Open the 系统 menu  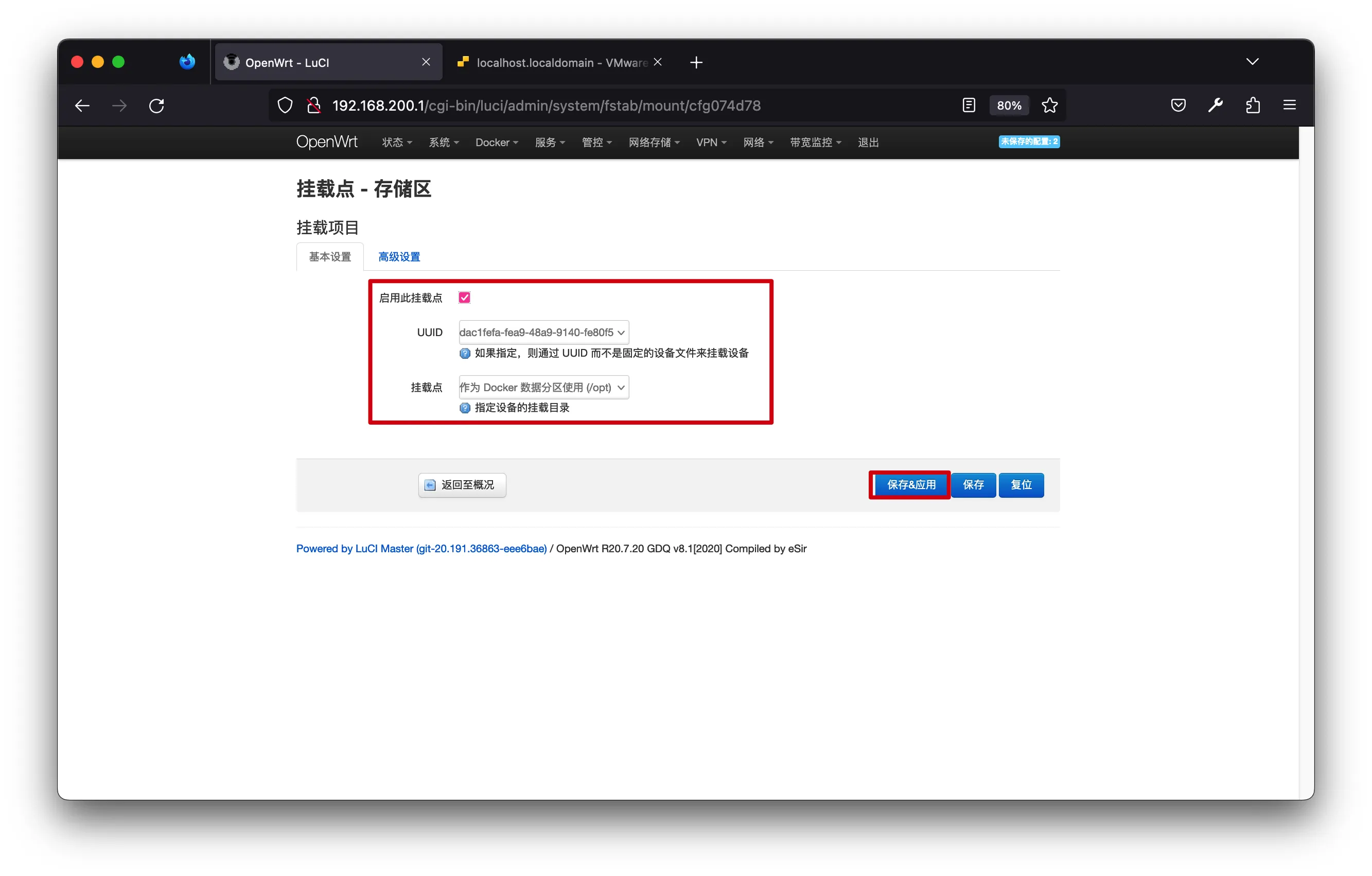click(444, 143)
